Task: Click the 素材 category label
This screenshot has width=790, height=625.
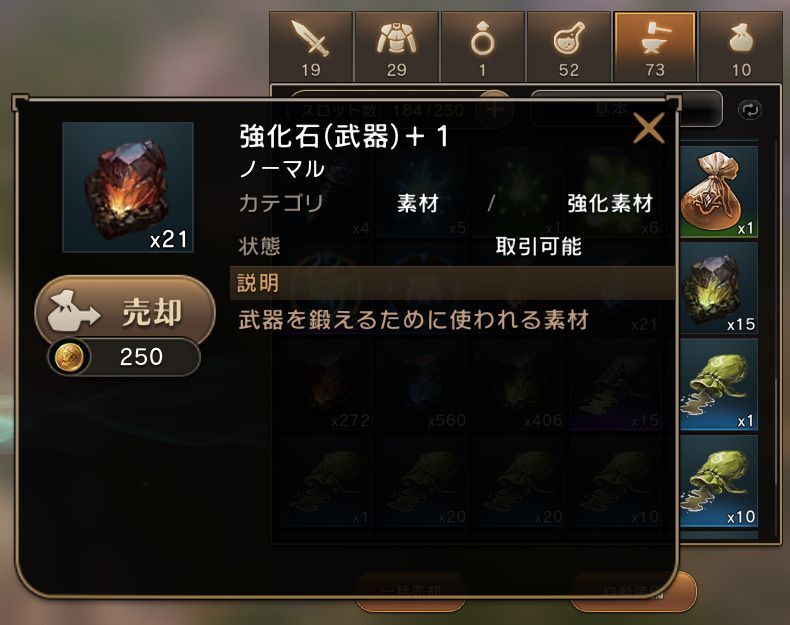Action: pos(418,203)
